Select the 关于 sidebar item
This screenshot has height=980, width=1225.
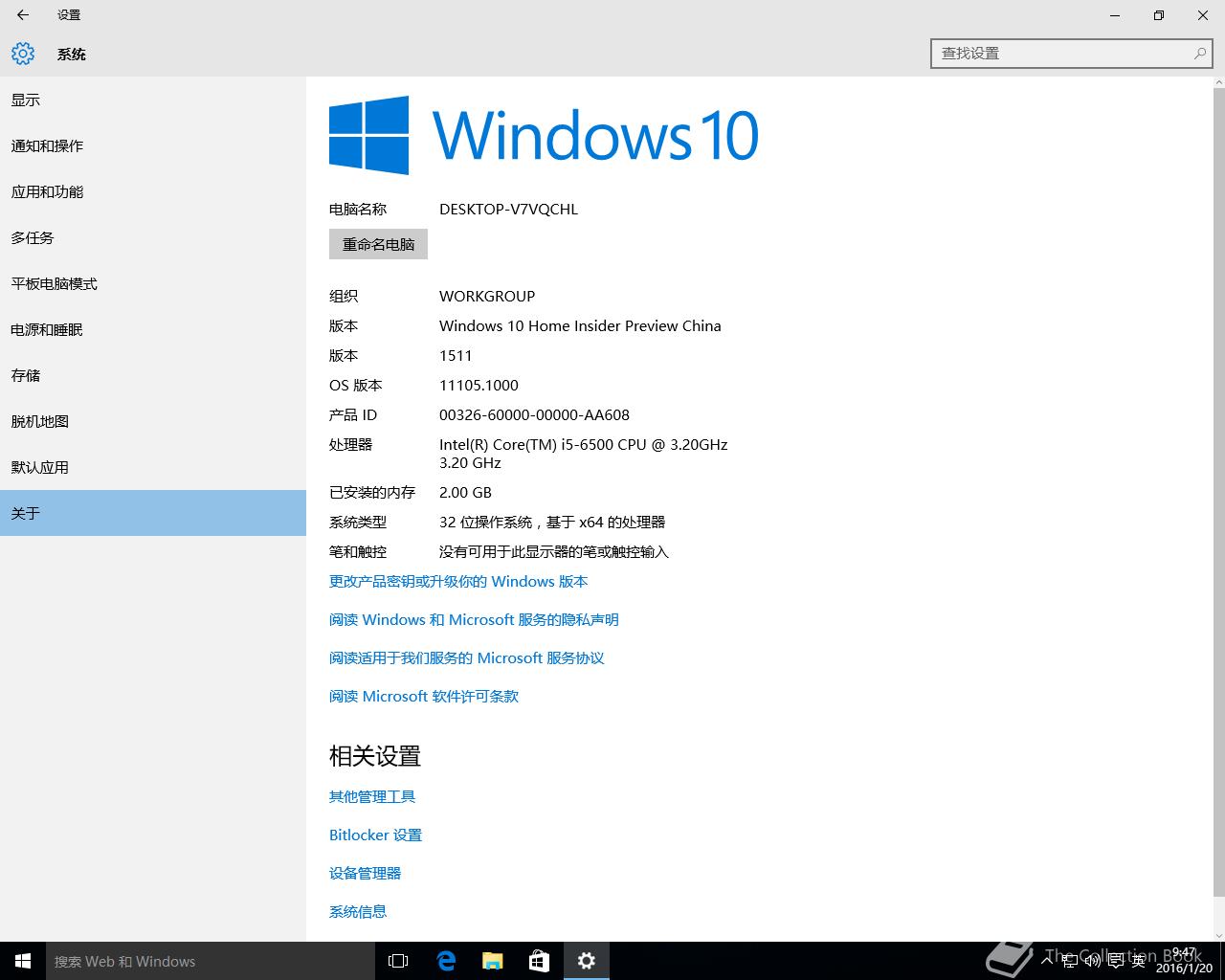tap(153, 513)
